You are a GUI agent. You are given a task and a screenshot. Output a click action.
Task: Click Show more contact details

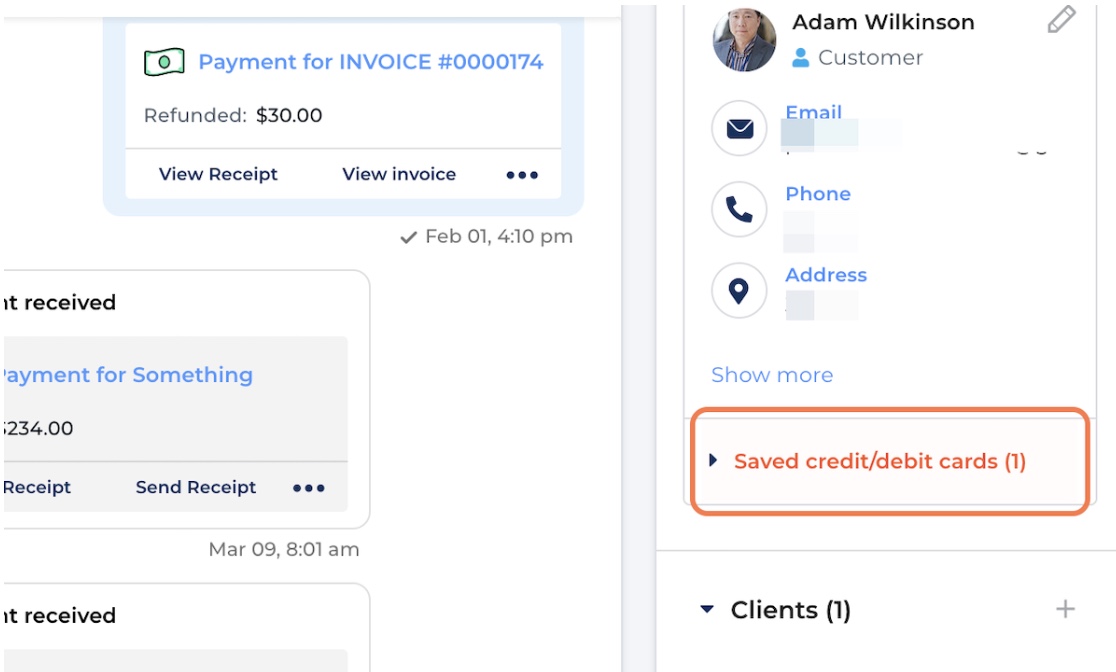coord(772,375)
